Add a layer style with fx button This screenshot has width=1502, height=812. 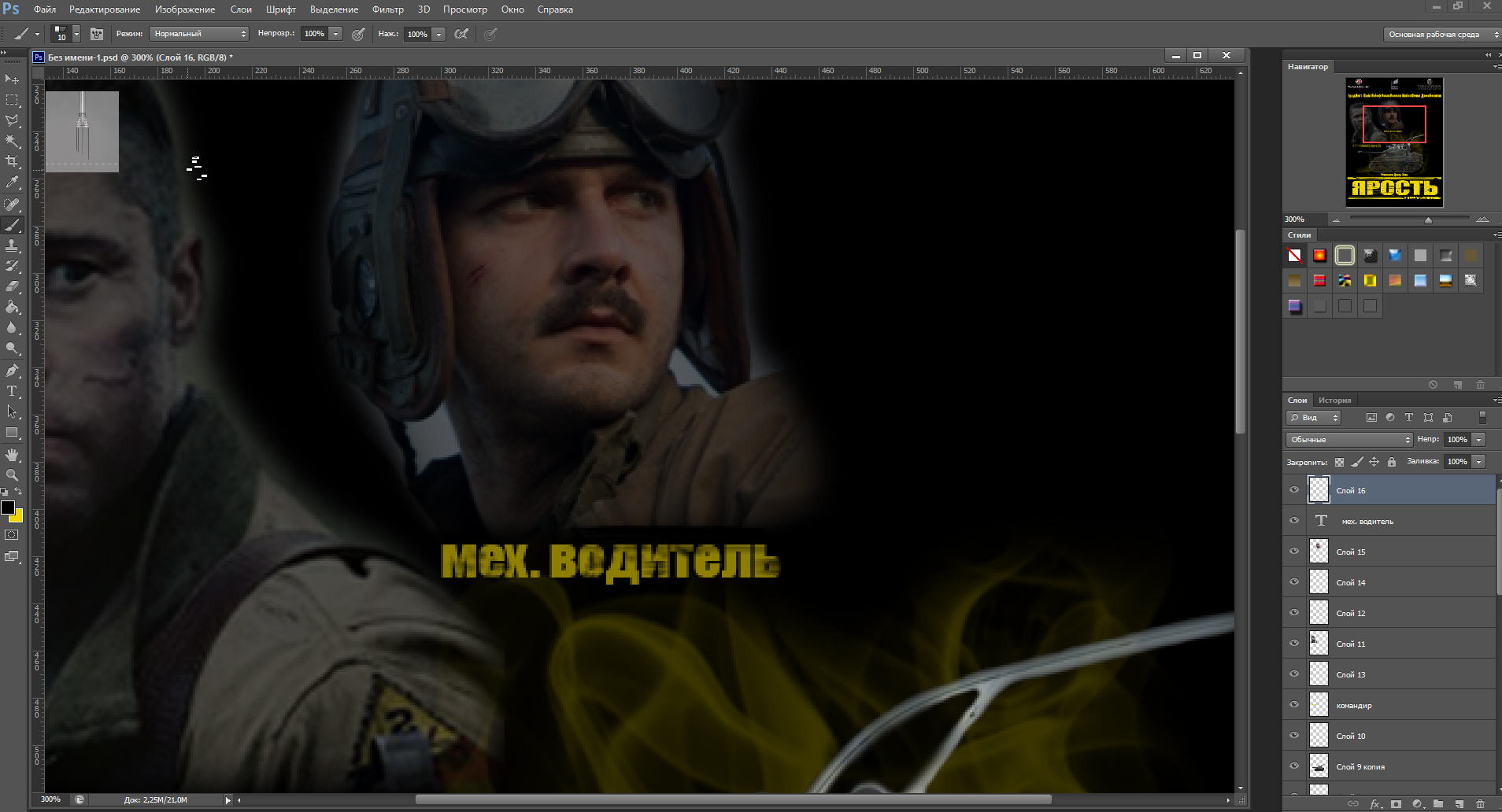[x=1375, y=804]
